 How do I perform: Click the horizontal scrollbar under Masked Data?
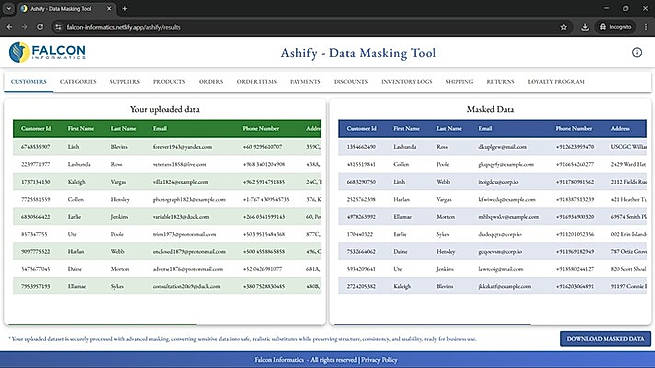tap(432, 324)
